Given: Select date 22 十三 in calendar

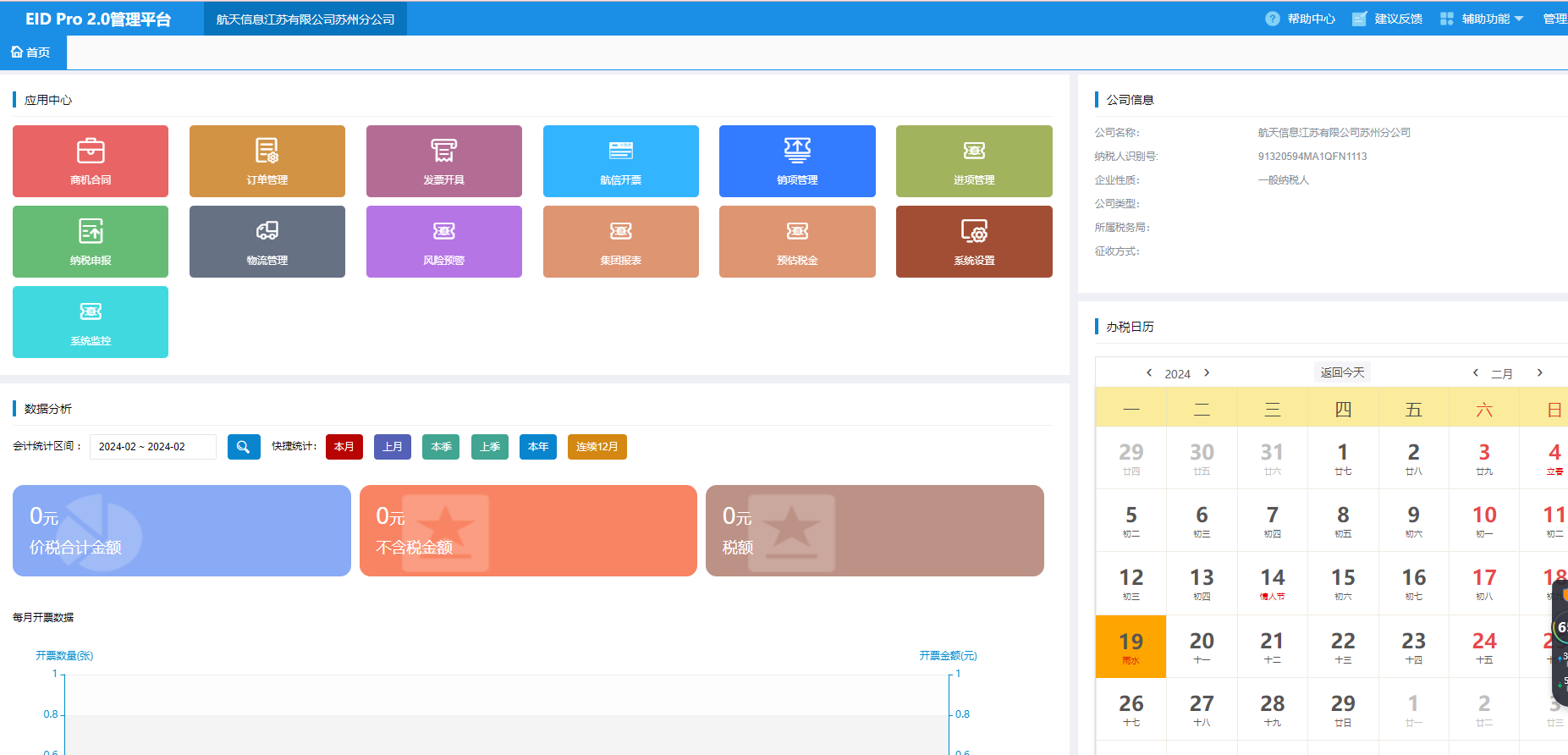Looking at the screenshot, I should coord(1343,647).
